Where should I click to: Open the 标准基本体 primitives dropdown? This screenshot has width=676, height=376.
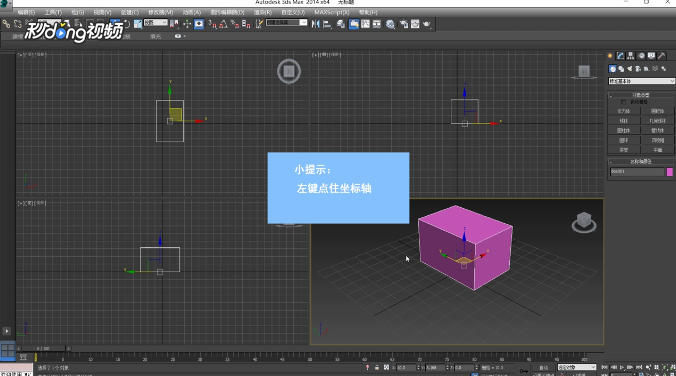click(x=641, y=81)
